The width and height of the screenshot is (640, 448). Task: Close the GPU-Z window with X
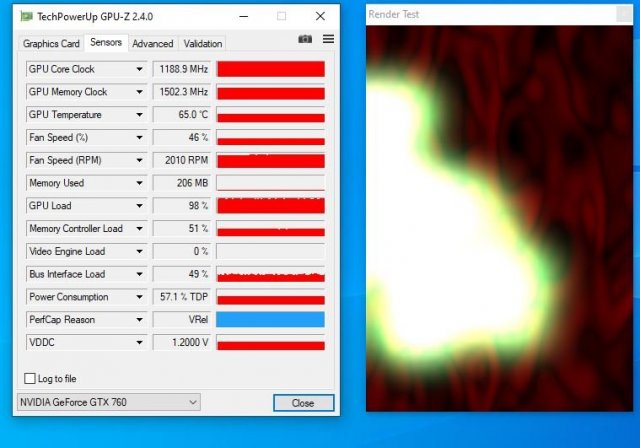click(x=320, y=16)
